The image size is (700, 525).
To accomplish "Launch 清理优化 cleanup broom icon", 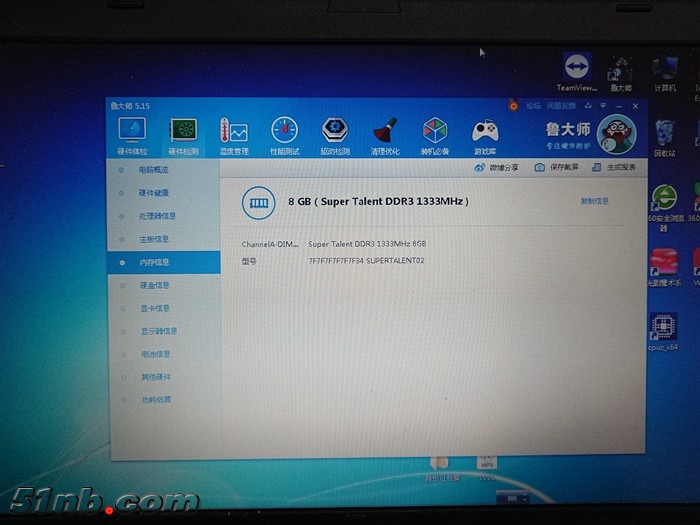I will (x=385, y=133).
